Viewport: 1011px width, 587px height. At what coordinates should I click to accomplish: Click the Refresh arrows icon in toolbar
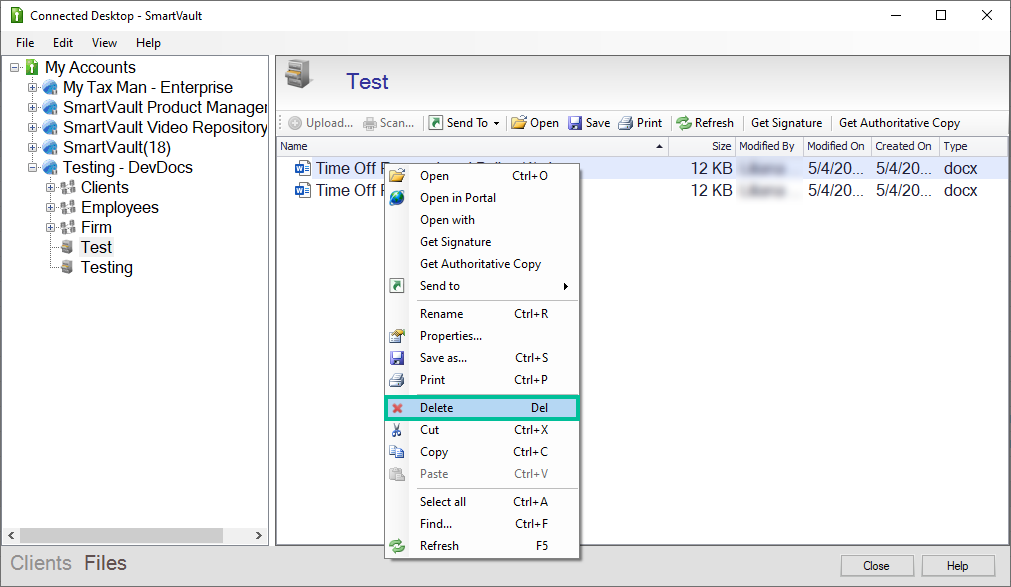683,123
